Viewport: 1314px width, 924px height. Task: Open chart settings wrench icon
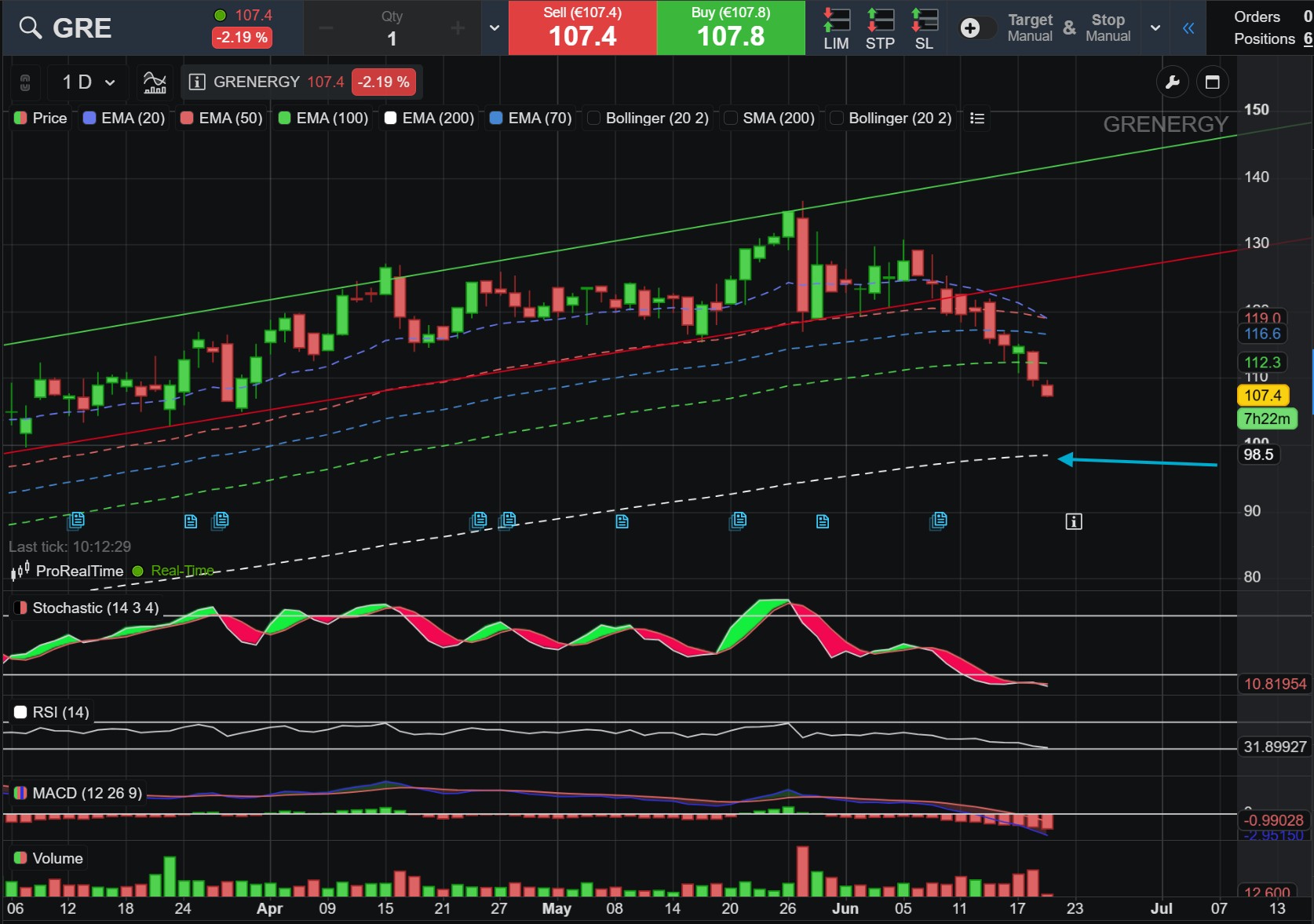click(x=1173, y=82)
